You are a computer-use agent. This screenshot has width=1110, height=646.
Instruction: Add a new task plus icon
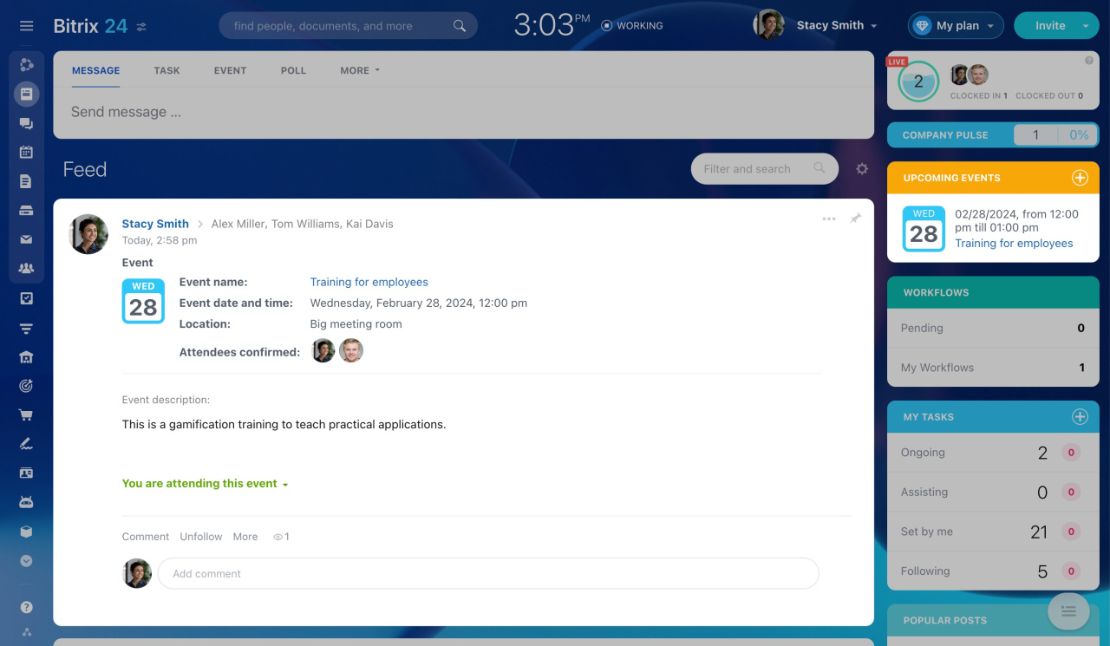point(1080,417)
